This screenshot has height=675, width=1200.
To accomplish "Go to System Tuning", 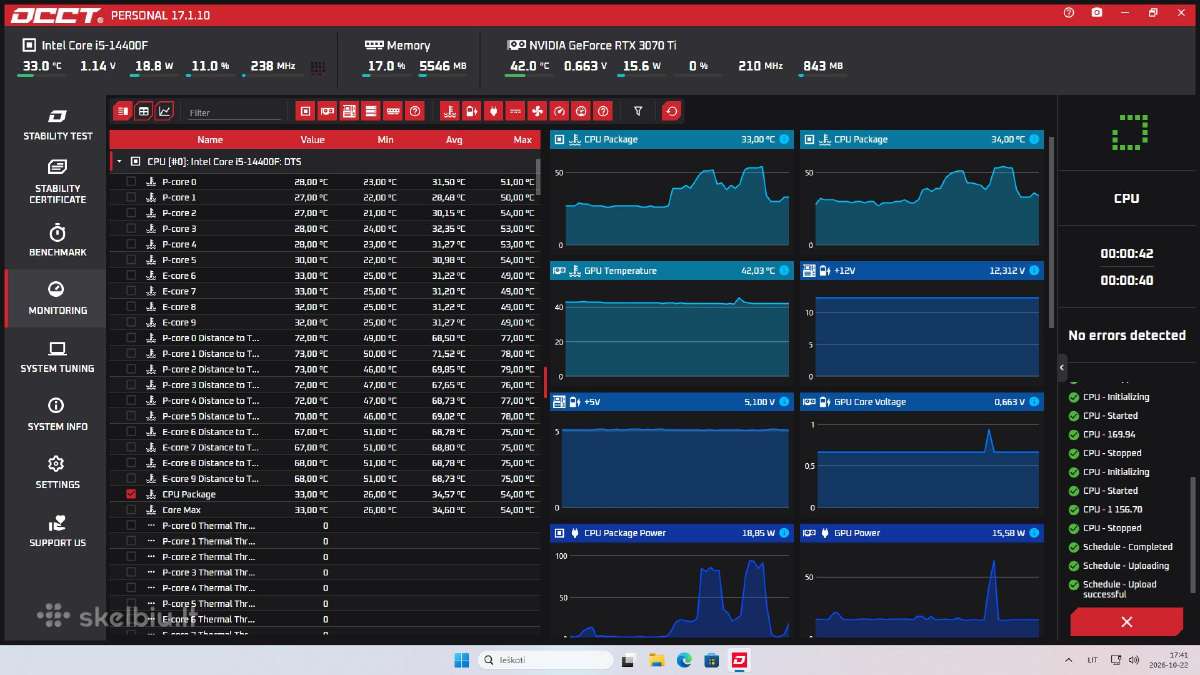I will [x=57, y=356].
